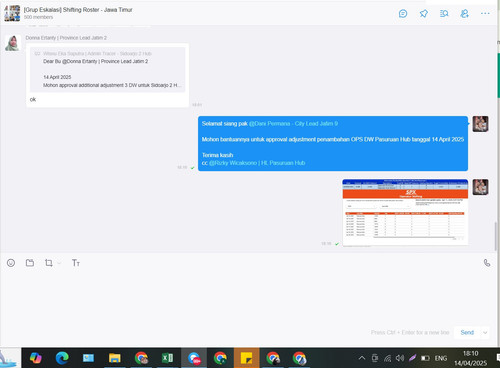Click the chat app taskbar icon with 99+ badge
This screenshot has height=368, width=500.
pyautogui.click(x=194, y=358)
